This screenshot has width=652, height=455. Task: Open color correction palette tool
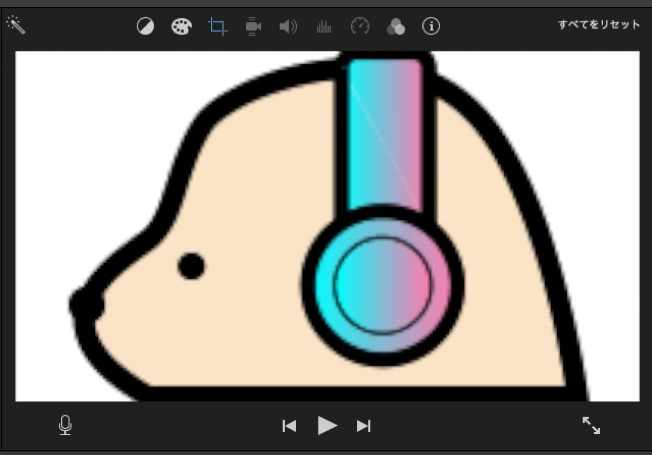click(181, 27)
